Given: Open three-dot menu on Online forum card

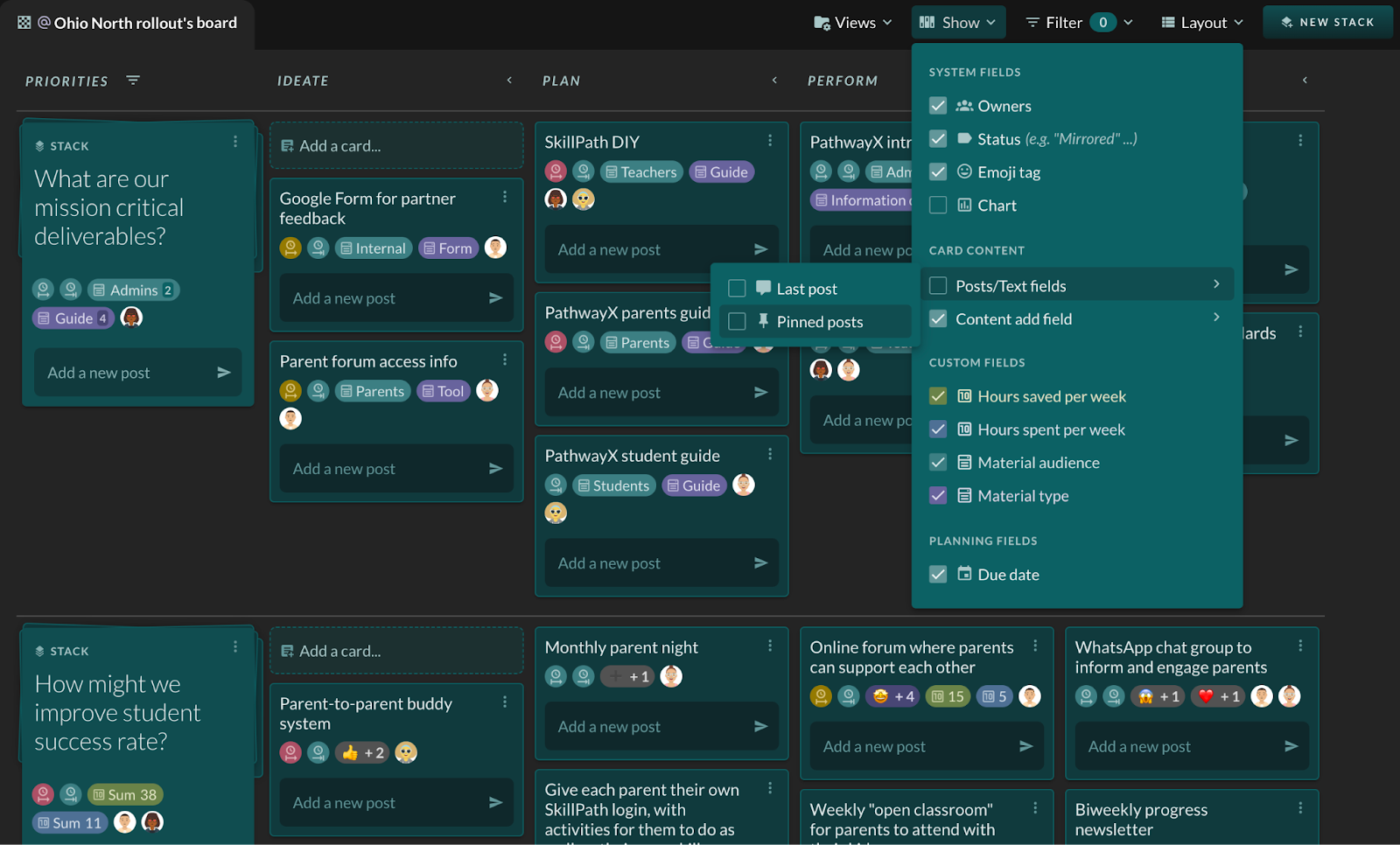Looking at the screenshot, I should 1035,646.
